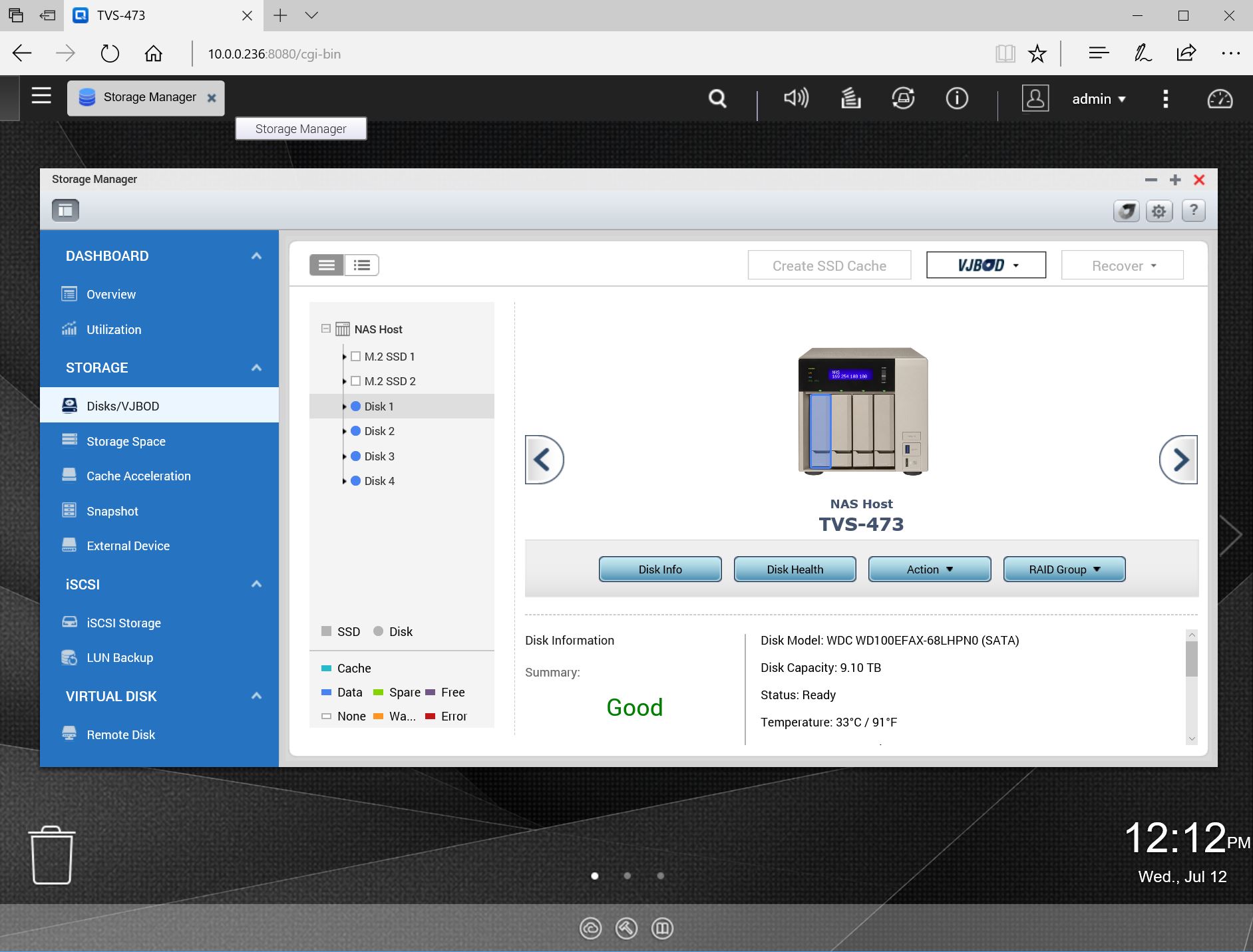Image resolution: width=1253 pixels, height=952 pixels.
Task: Expand the M.2 SSD 1 tree item
Action: click(344, 357)
